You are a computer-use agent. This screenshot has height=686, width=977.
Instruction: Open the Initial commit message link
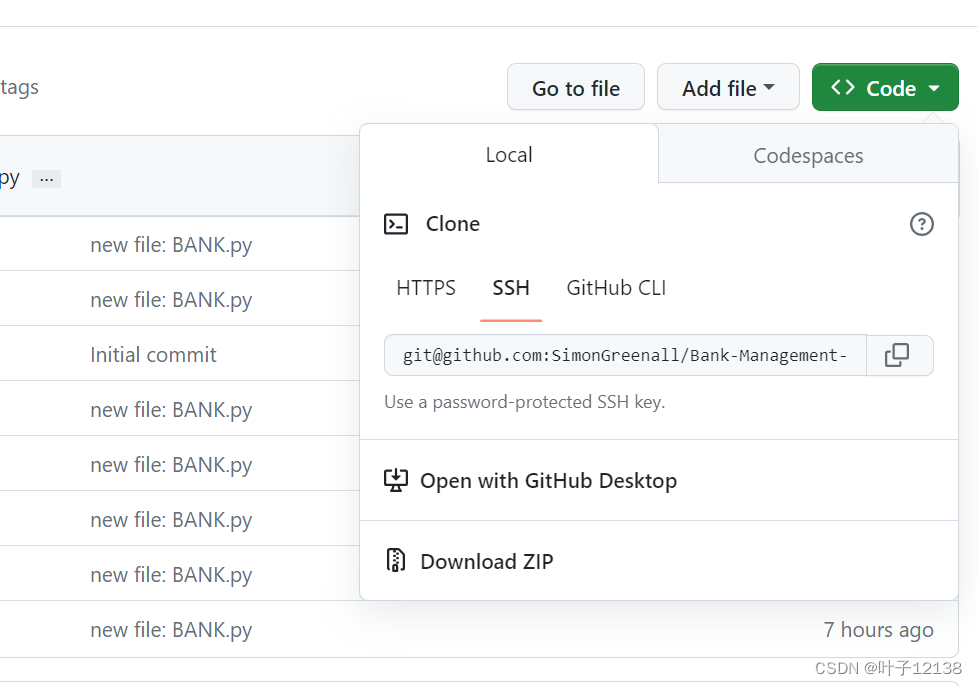[153, 355]
